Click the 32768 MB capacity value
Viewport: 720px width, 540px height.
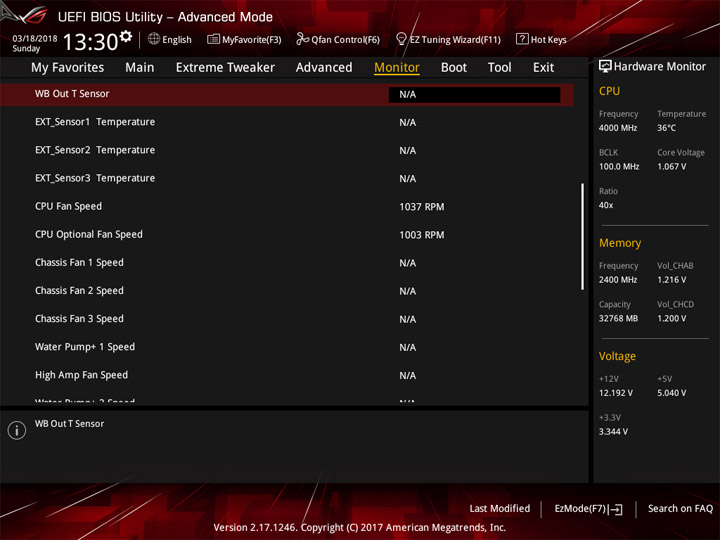(x=618, y=318)
